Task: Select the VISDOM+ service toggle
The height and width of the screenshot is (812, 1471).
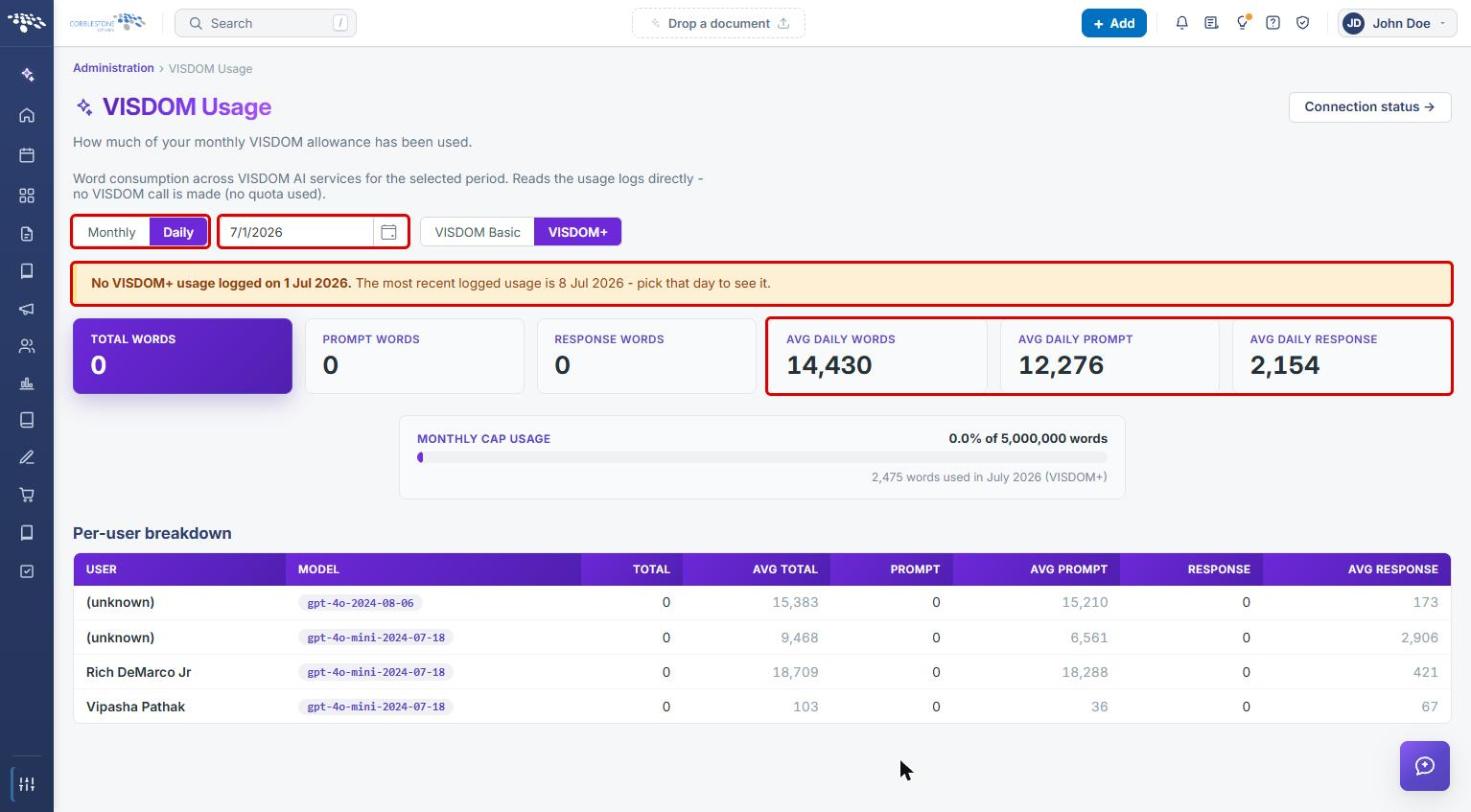Action: click(x=578, y=232)
